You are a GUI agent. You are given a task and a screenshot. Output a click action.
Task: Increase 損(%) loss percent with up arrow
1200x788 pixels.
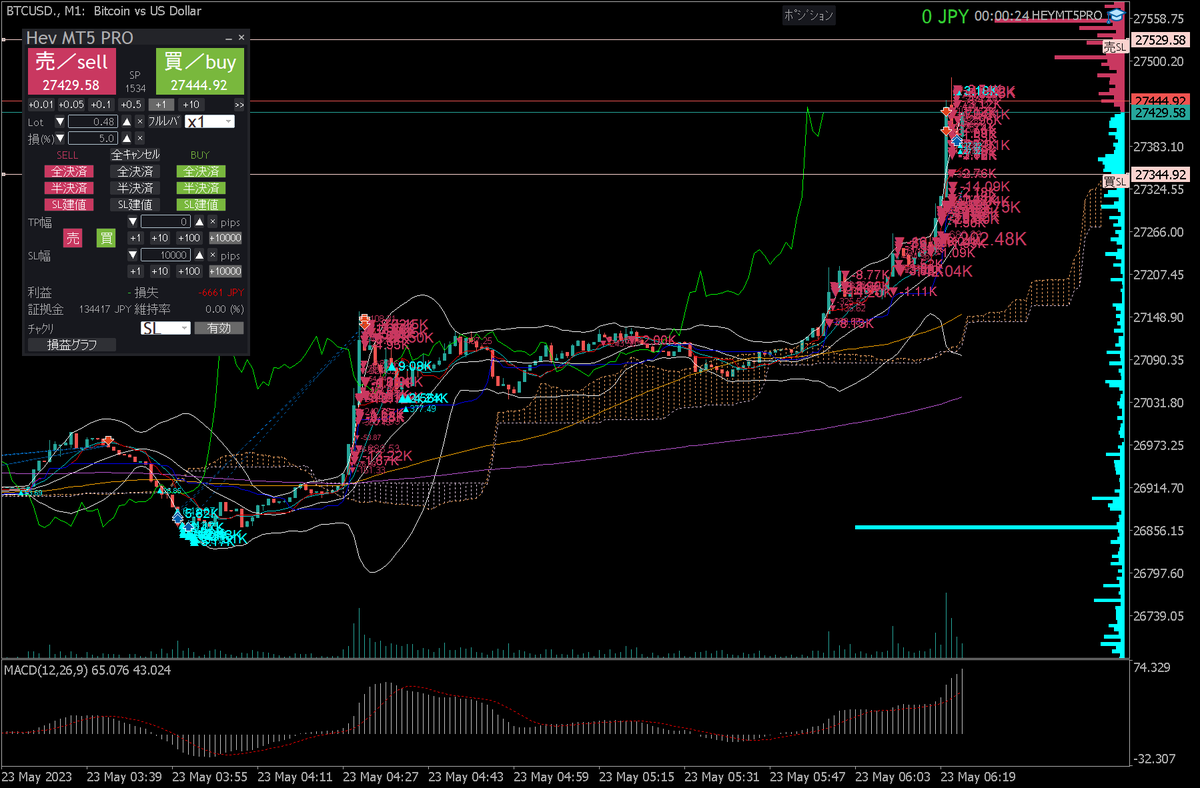[x=127, y=138]
